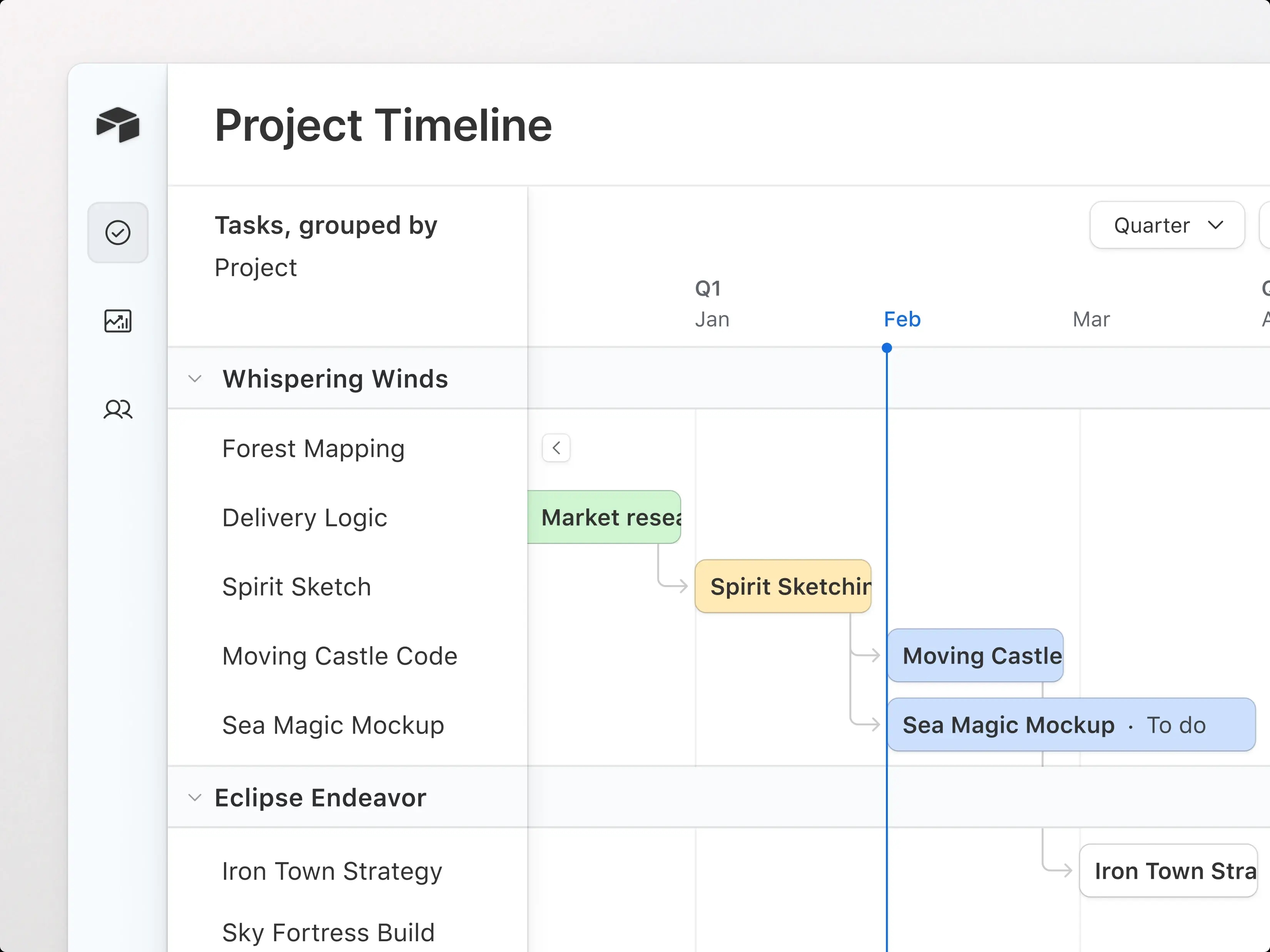Click the Project grouping field label
This screenshot has width=1270, height=952.
(x=256, y=267)
